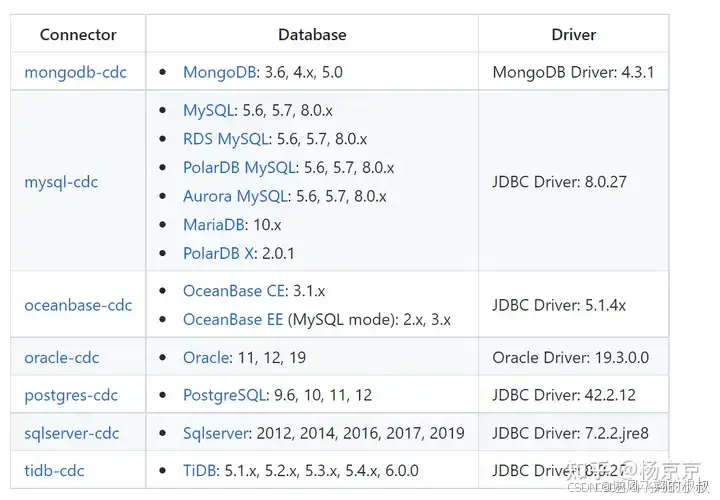Image resolution: width=720 pixels, height=500 pixels.
Task: Select the (MySQL mode): 2.x, 3.x text
Action: pos(370,320)
